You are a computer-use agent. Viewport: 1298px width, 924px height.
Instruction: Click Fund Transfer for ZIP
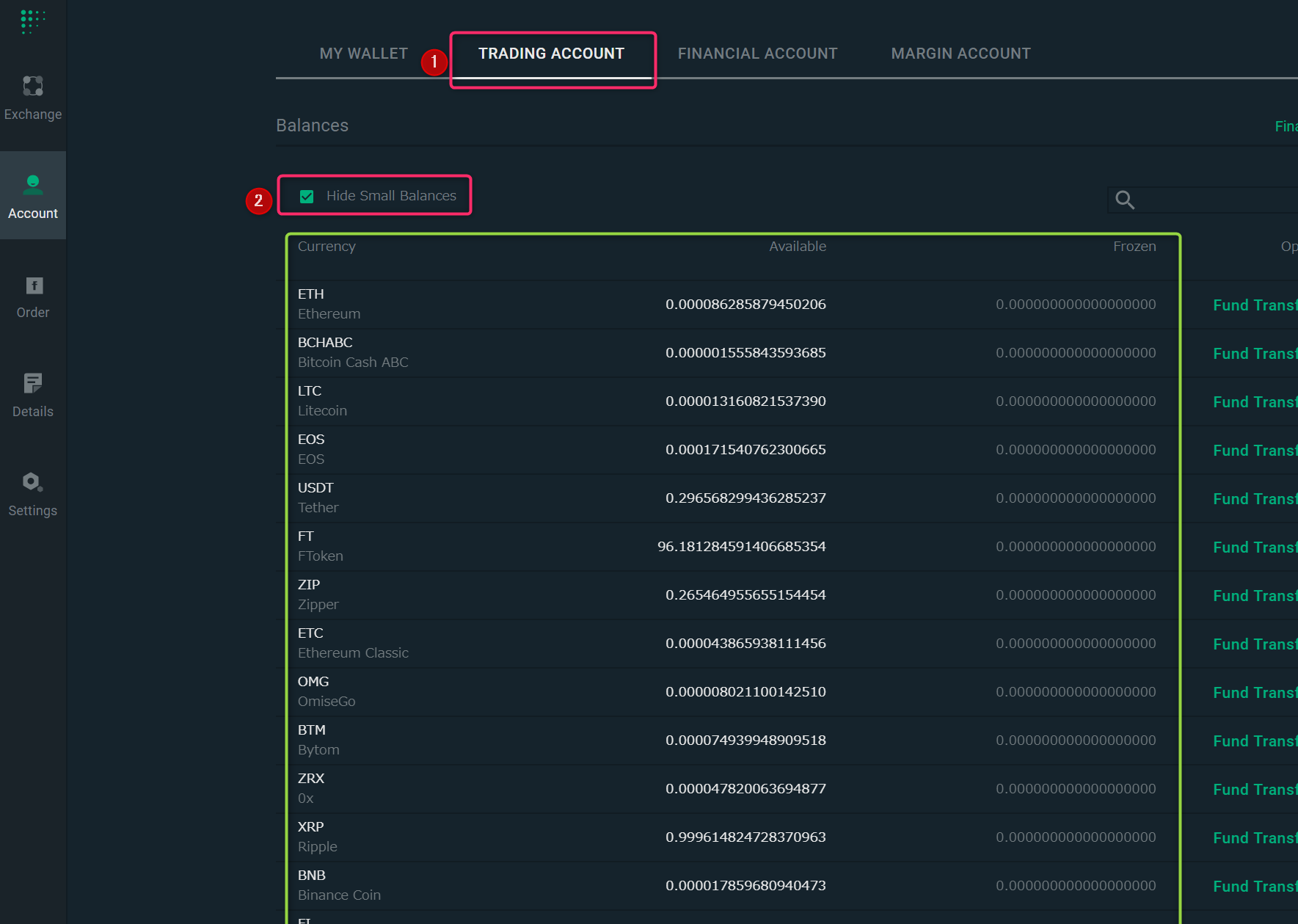click(x=1255, y=596)
